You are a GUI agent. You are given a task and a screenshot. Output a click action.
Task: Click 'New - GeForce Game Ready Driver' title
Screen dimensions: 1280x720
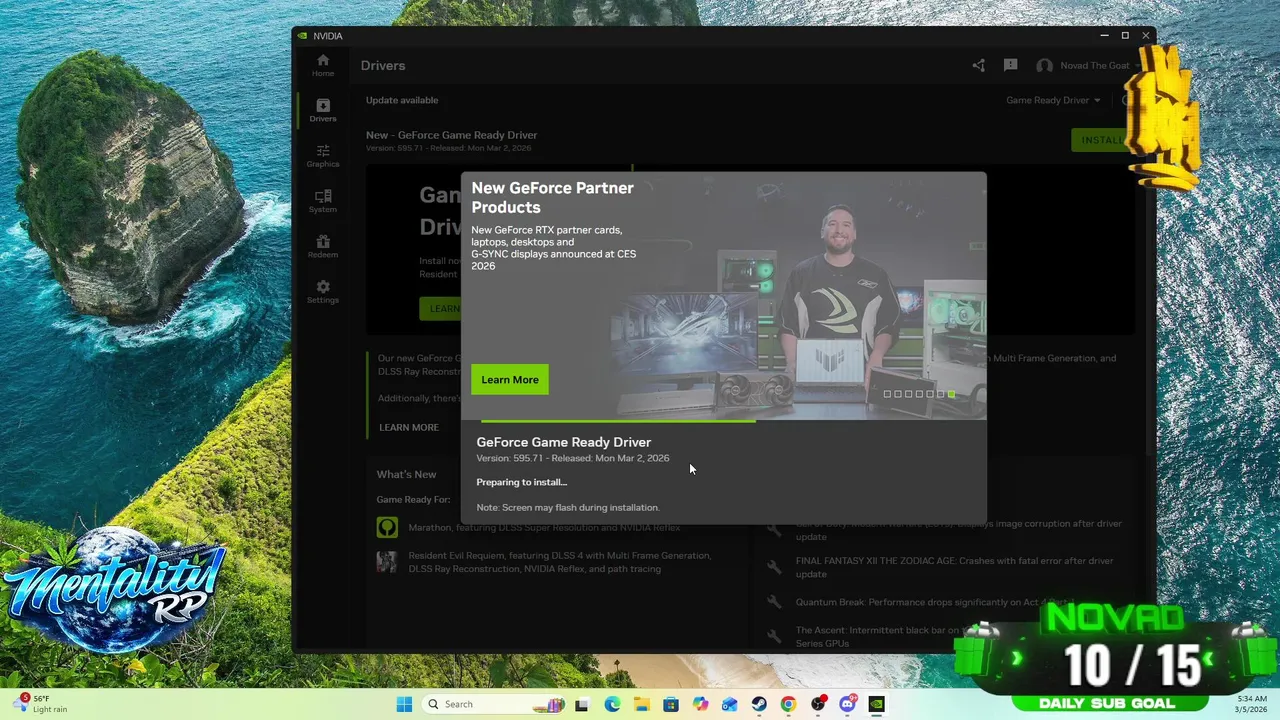tap(451, 135)
